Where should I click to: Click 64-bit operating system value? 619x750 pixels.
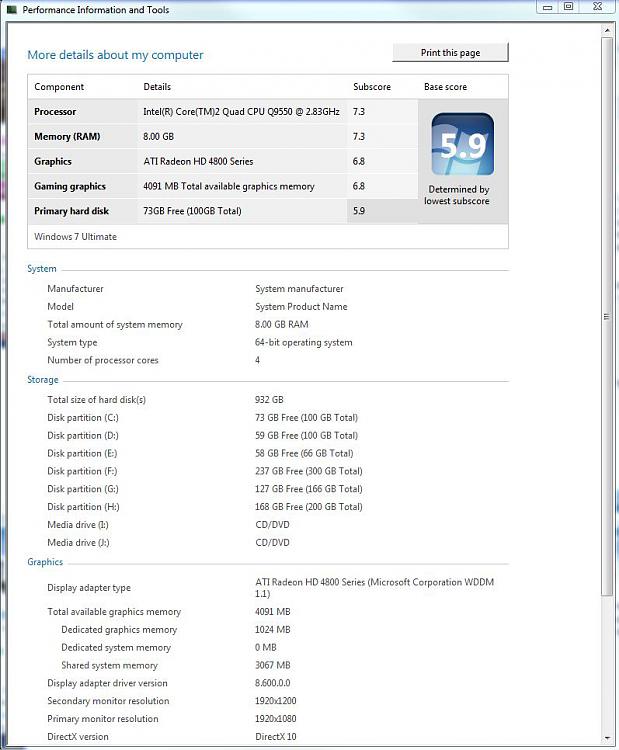tap(303, 342)
